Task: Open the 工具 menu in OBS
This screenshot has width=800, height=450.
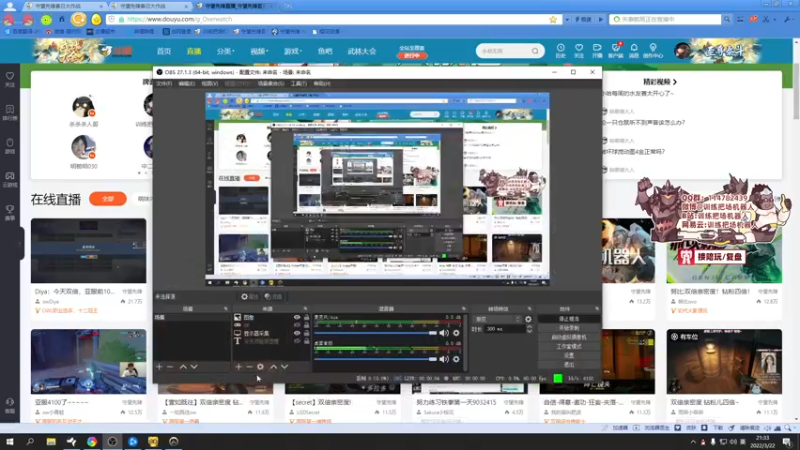Action: (298, 84)
